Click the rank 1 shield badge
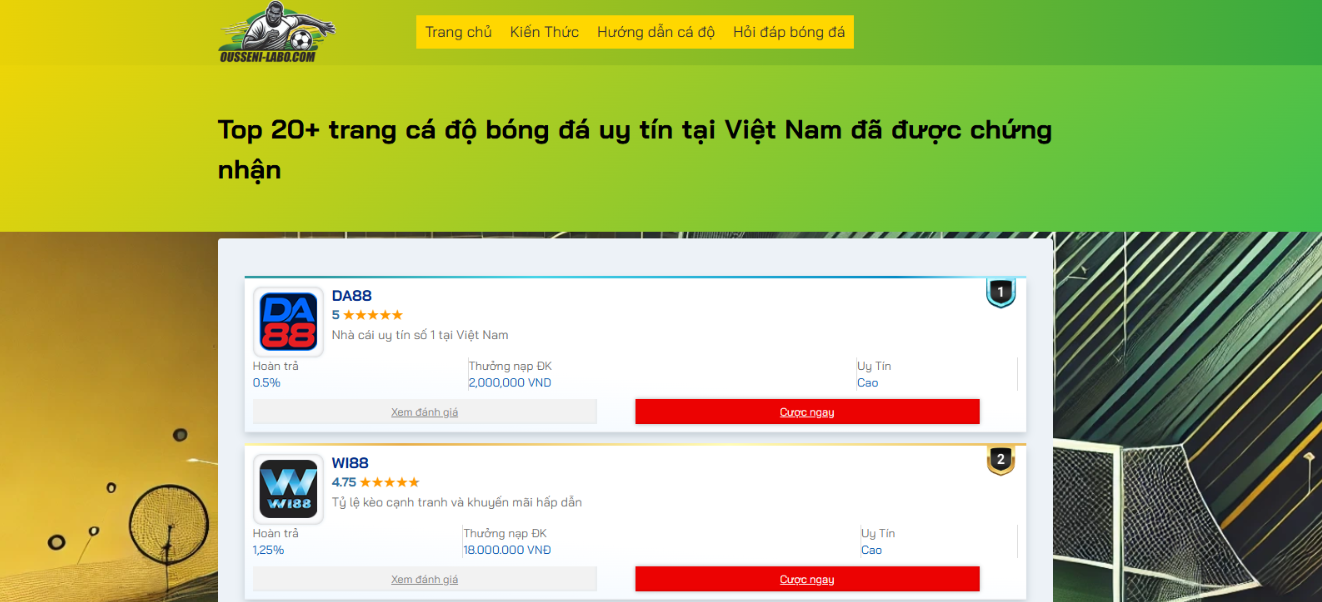This screenshot has height=602, width=1322. [1001, 293]
